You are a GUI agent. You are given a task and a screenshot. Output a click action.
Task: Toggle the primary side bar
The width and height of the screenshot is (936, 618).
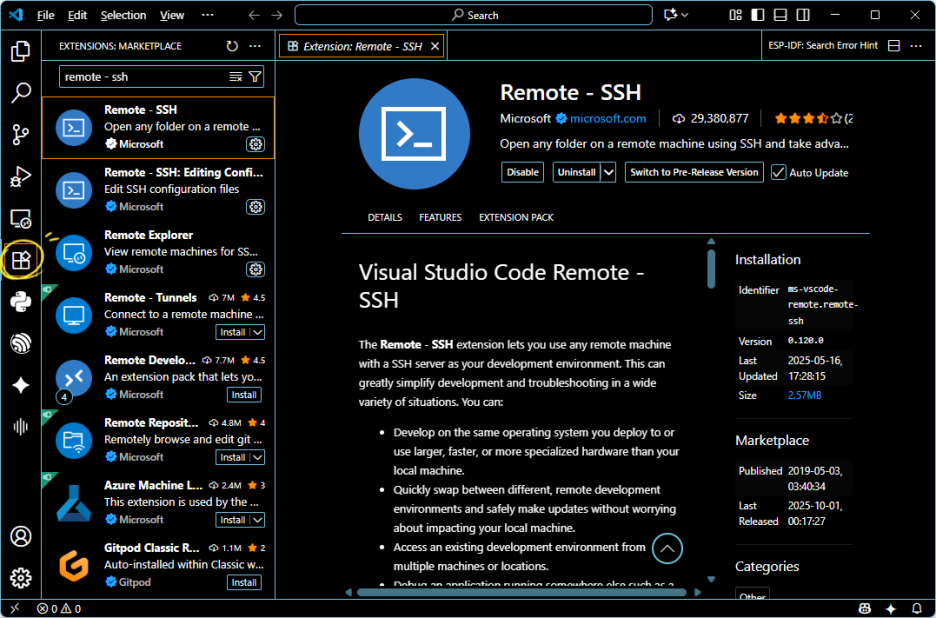(758, 15)
